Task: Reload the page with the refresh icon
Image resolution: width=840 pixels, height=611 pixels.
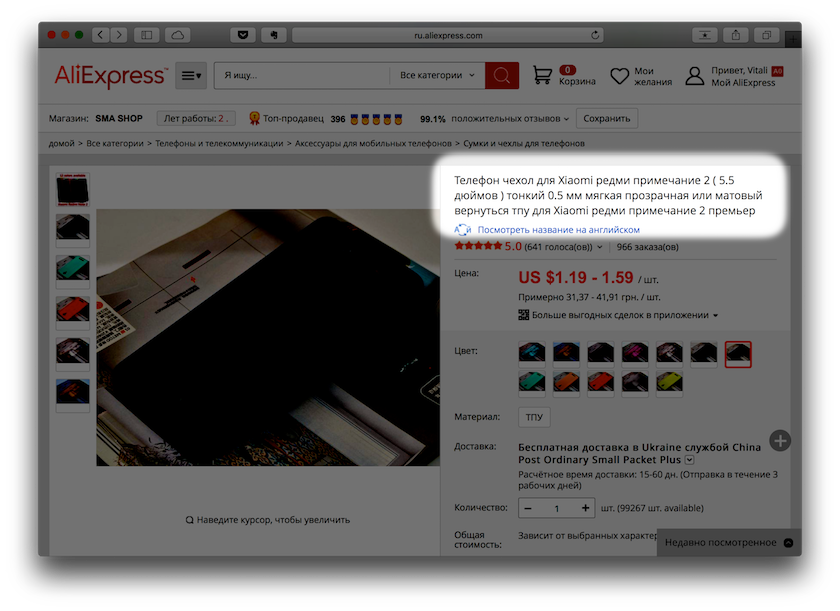Action: tap(595, 35)
